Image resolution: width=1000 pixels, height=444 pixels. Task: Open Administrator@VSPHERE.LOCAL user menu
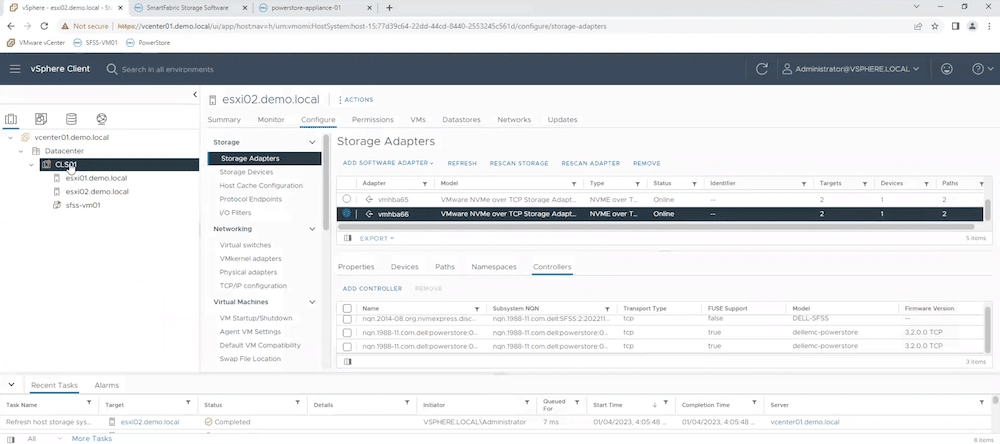[x=851, y=69]
